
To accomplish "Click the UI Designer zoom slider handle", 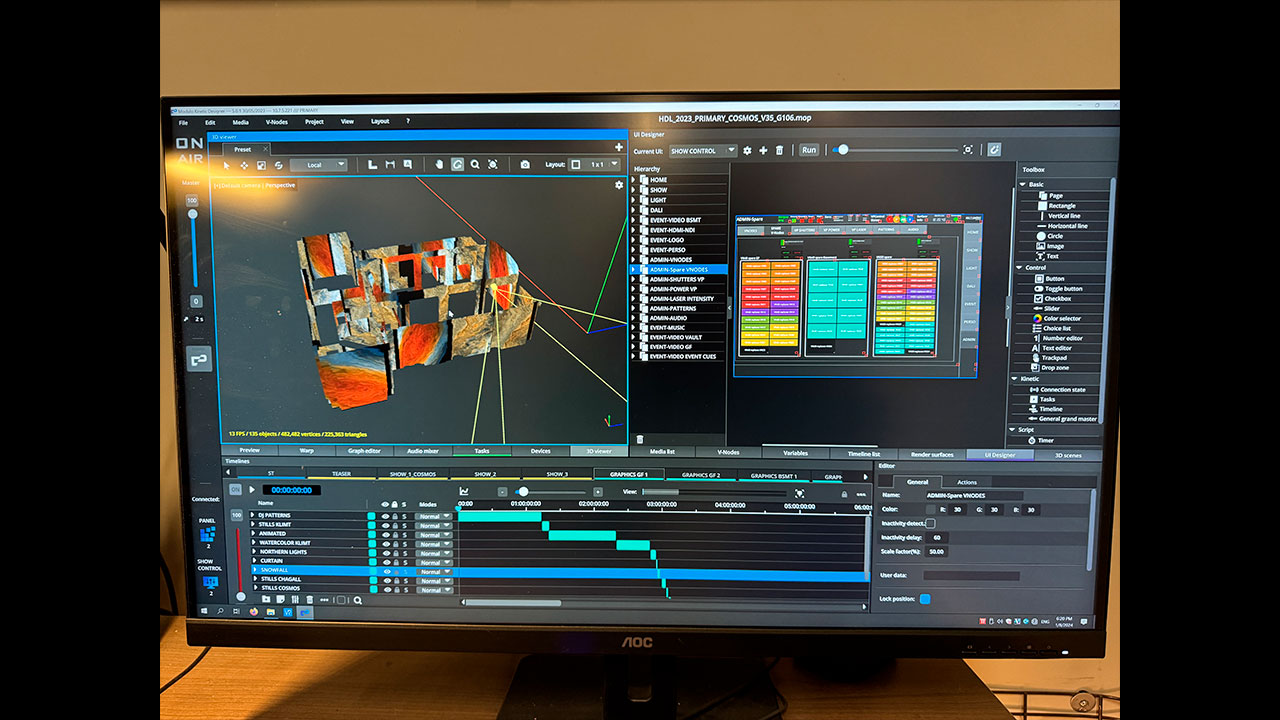I will coord(843,150).
